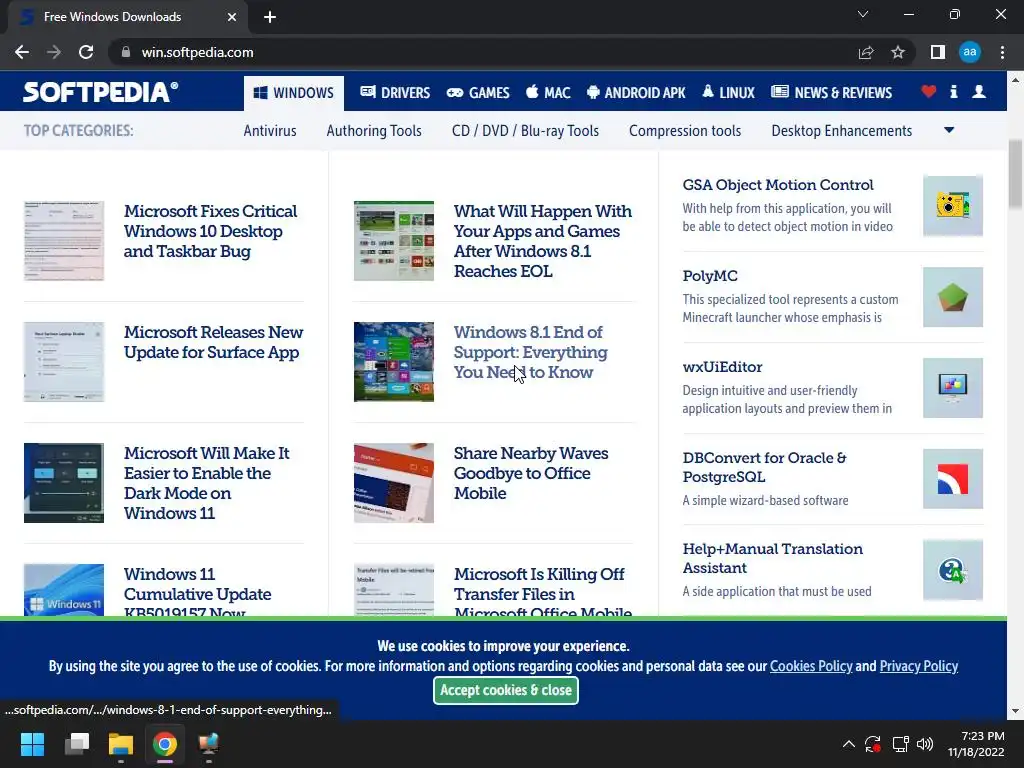Click thumbnail of Dark Mode Windows 11 article
This screenshot has width=1024, height=768.
pos(64,483)
